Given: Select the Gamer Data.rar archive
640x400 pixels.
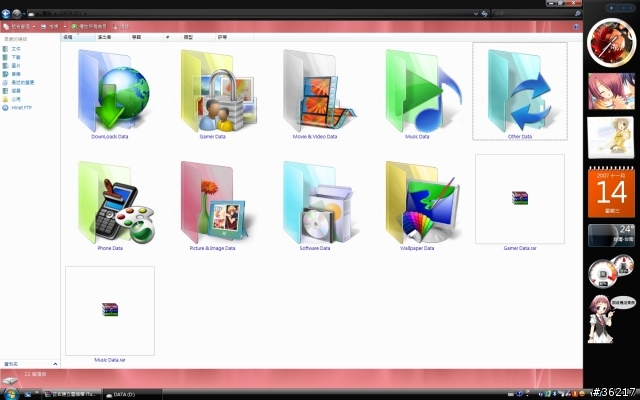Looking at the screenshot, I should click(520, 200).
